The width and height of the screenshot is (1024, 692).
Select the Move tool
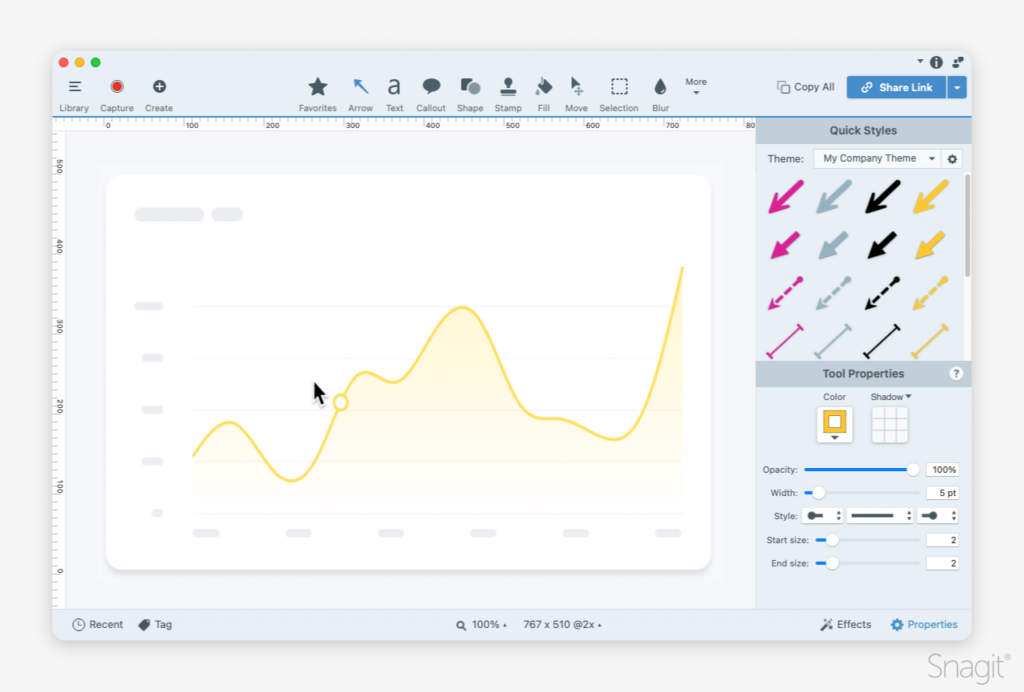pyautogui.click(x=576, y=94)
